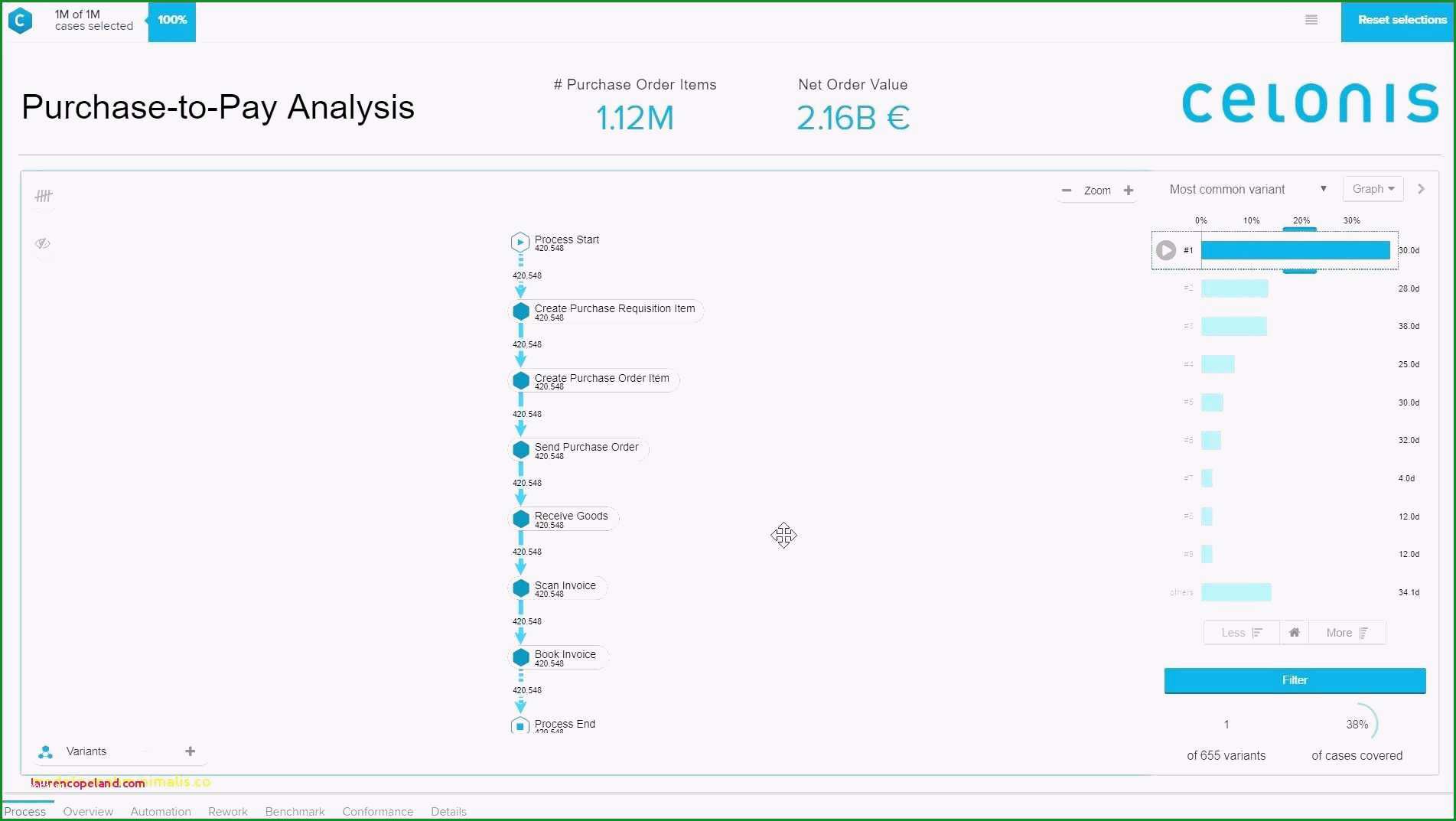
Task: Increase variants with the plus icon
Action: (191, 751)
